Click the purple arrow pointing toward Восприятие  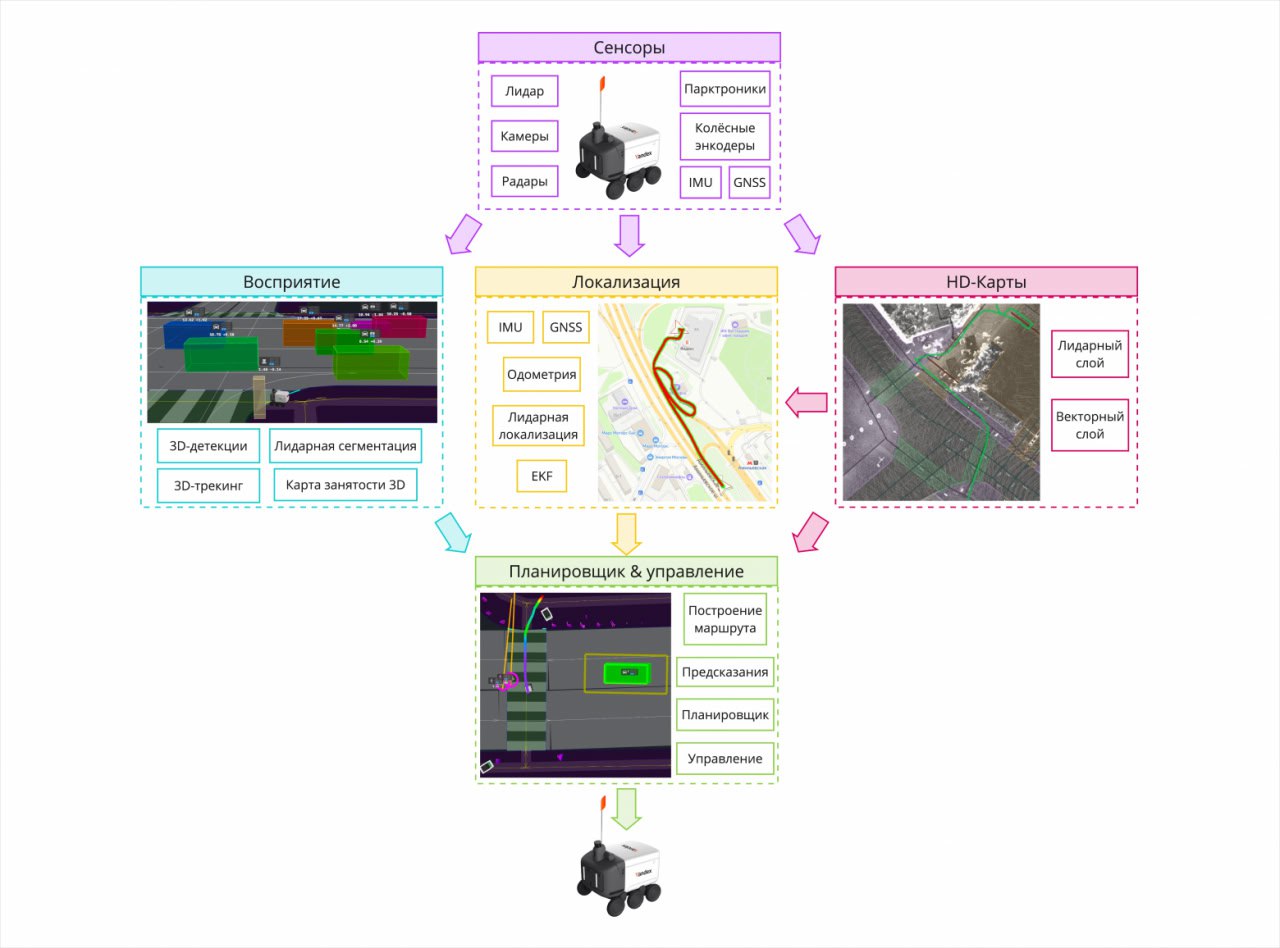coord(463,235)
